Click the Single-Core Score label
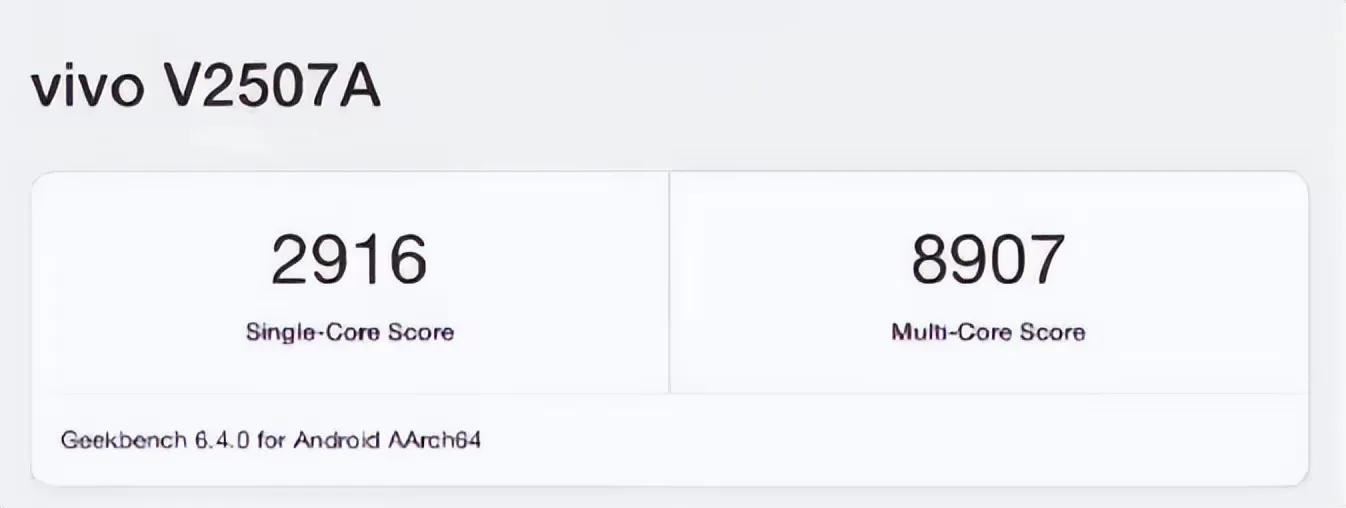 pos(349,332)
